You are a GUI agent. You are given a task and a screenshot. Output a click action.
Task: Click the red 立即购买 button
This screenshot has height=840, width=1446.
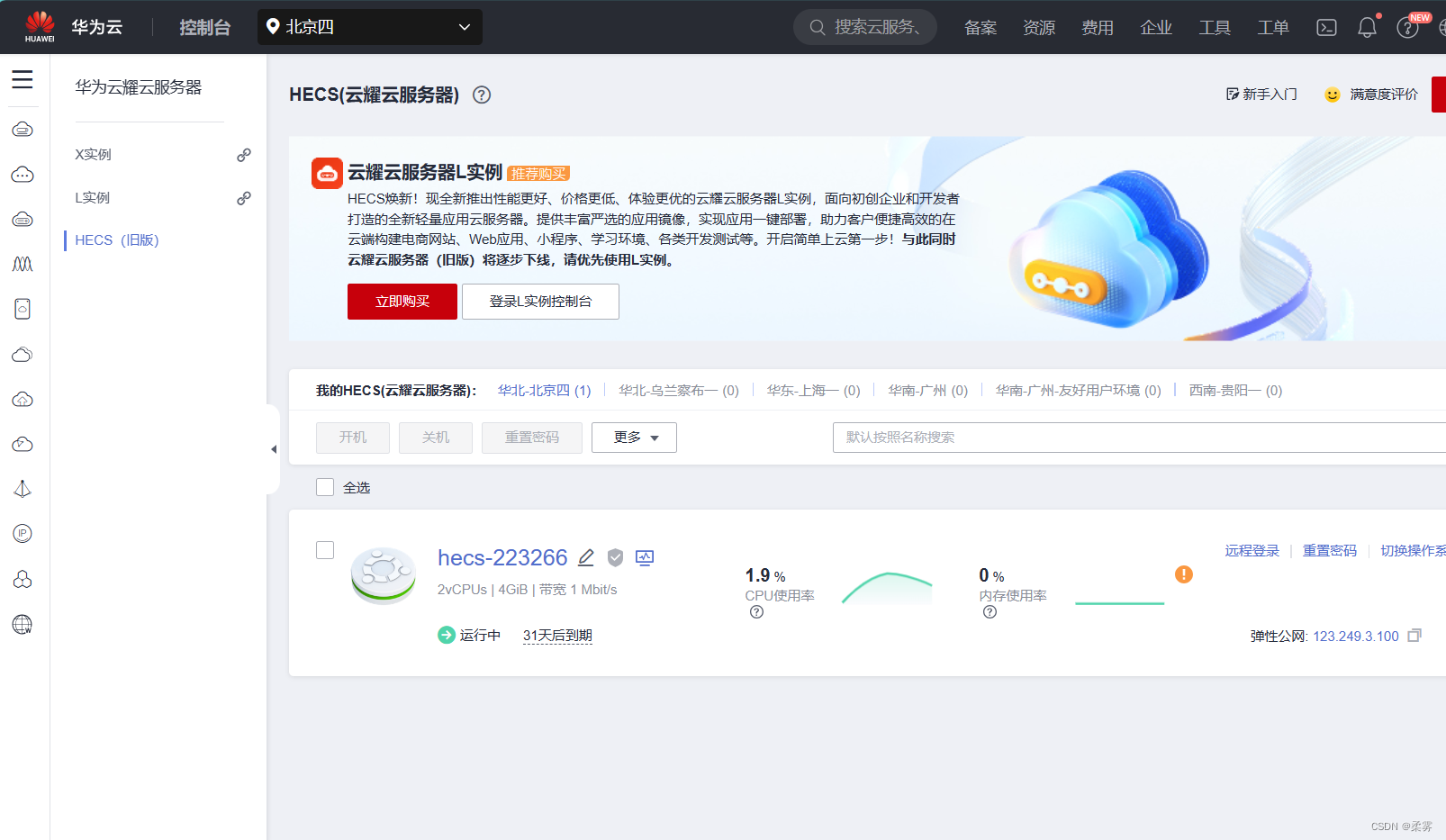click(x=402, y=302)
